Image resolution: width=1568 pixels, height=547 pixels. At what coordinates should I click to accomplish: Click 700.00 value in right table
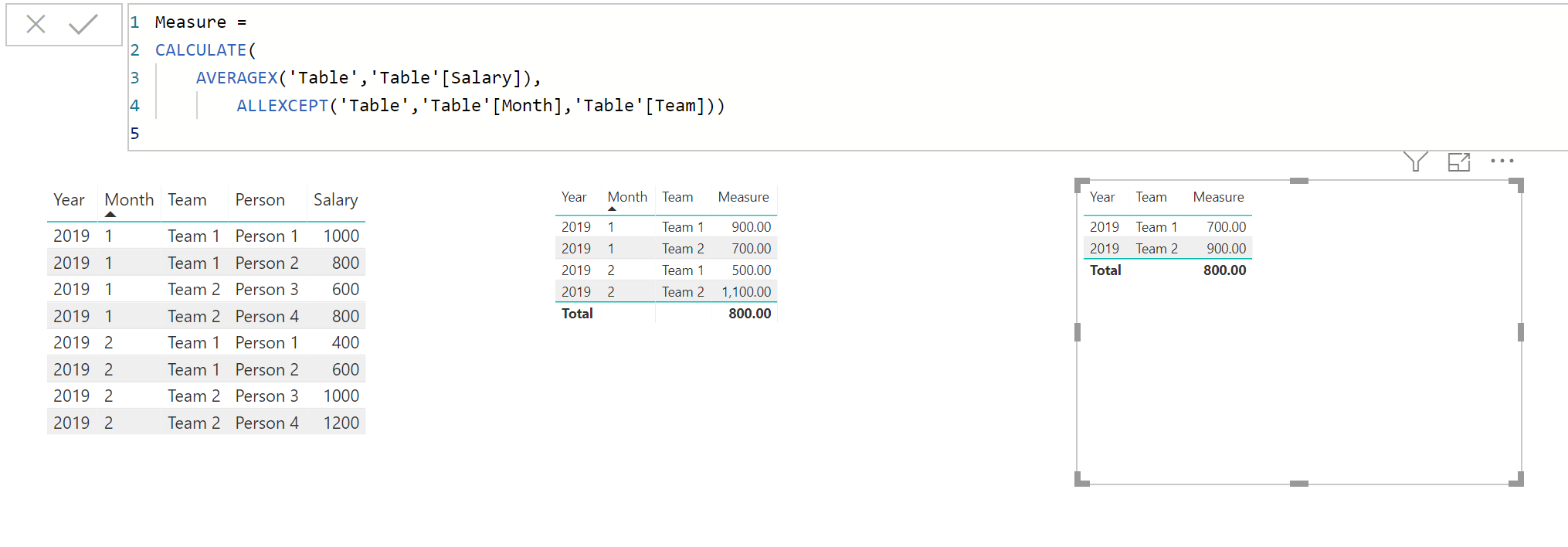pyautogui.click(x=1226, y=227)
